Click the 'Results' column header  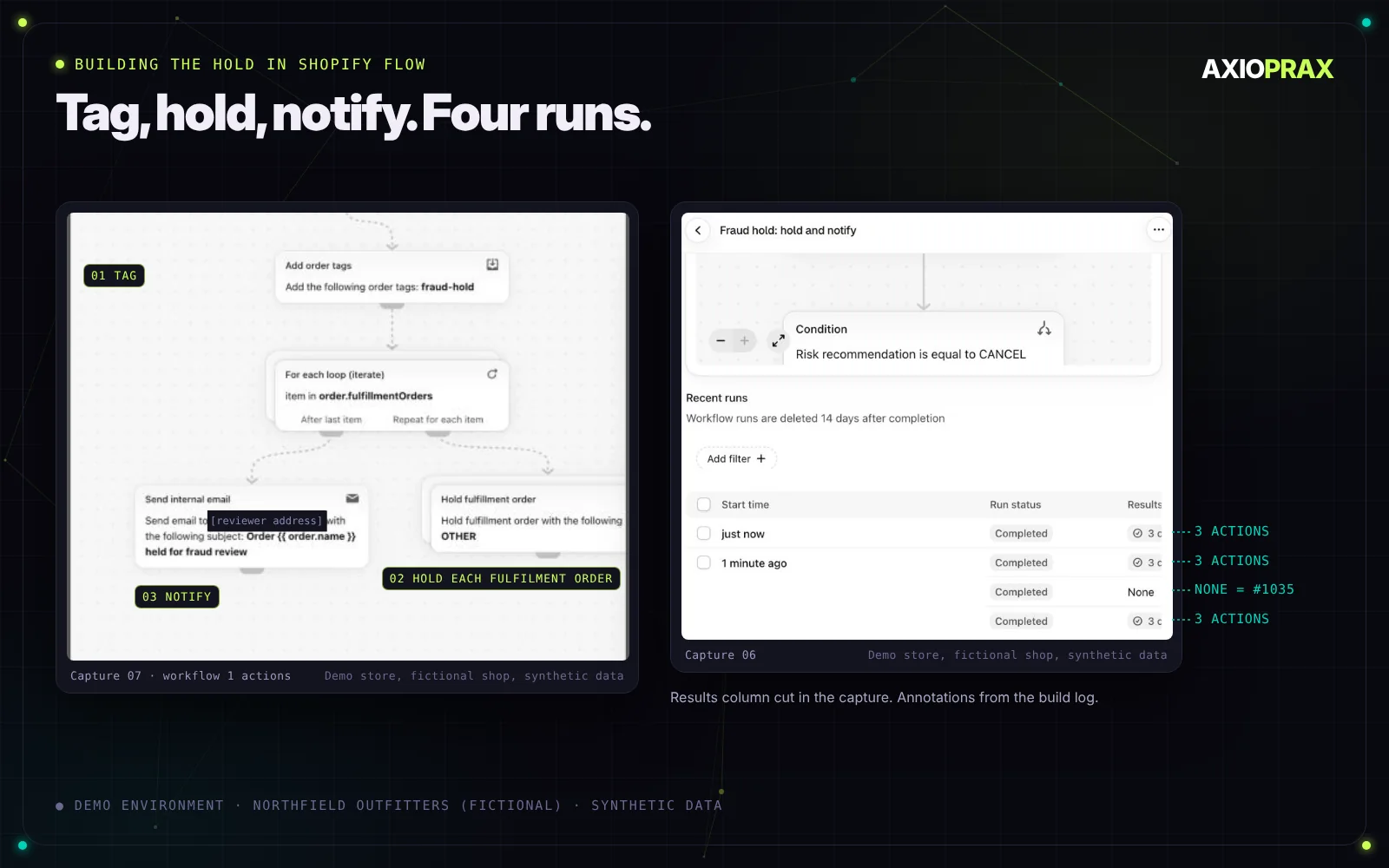tap(1144, 504)
